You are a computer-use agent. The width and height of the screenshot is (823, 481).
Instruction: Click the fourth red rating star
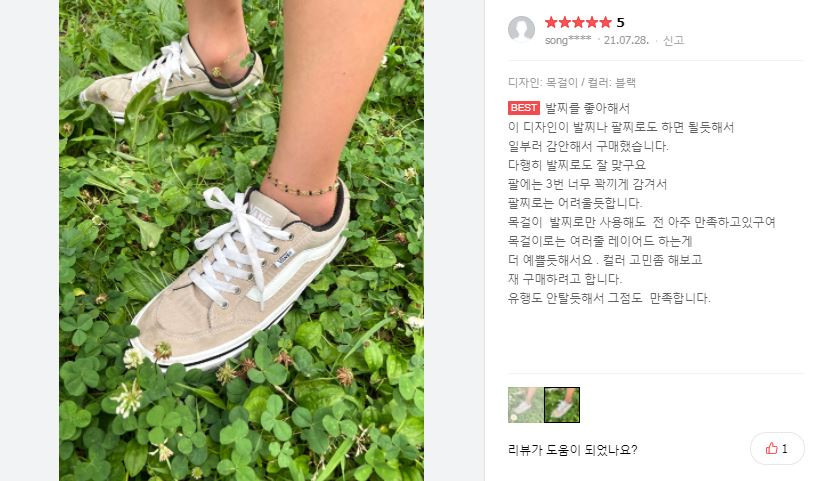[x=592, y=22]
